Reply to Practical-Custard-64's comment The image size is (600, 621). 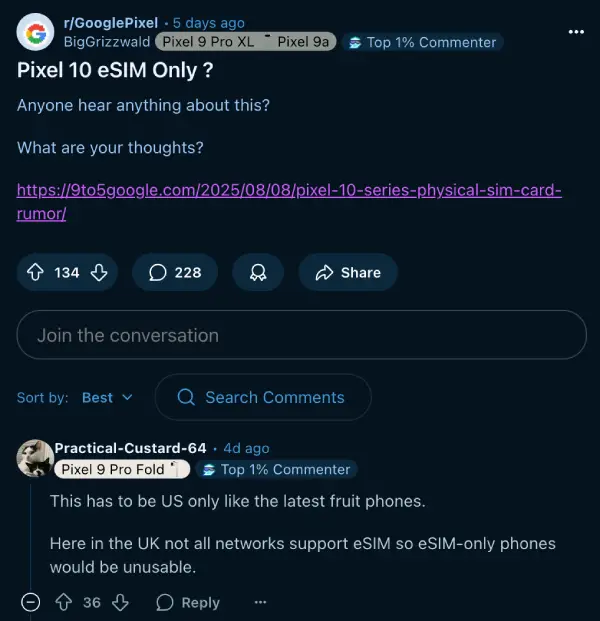tap(188, 602)
